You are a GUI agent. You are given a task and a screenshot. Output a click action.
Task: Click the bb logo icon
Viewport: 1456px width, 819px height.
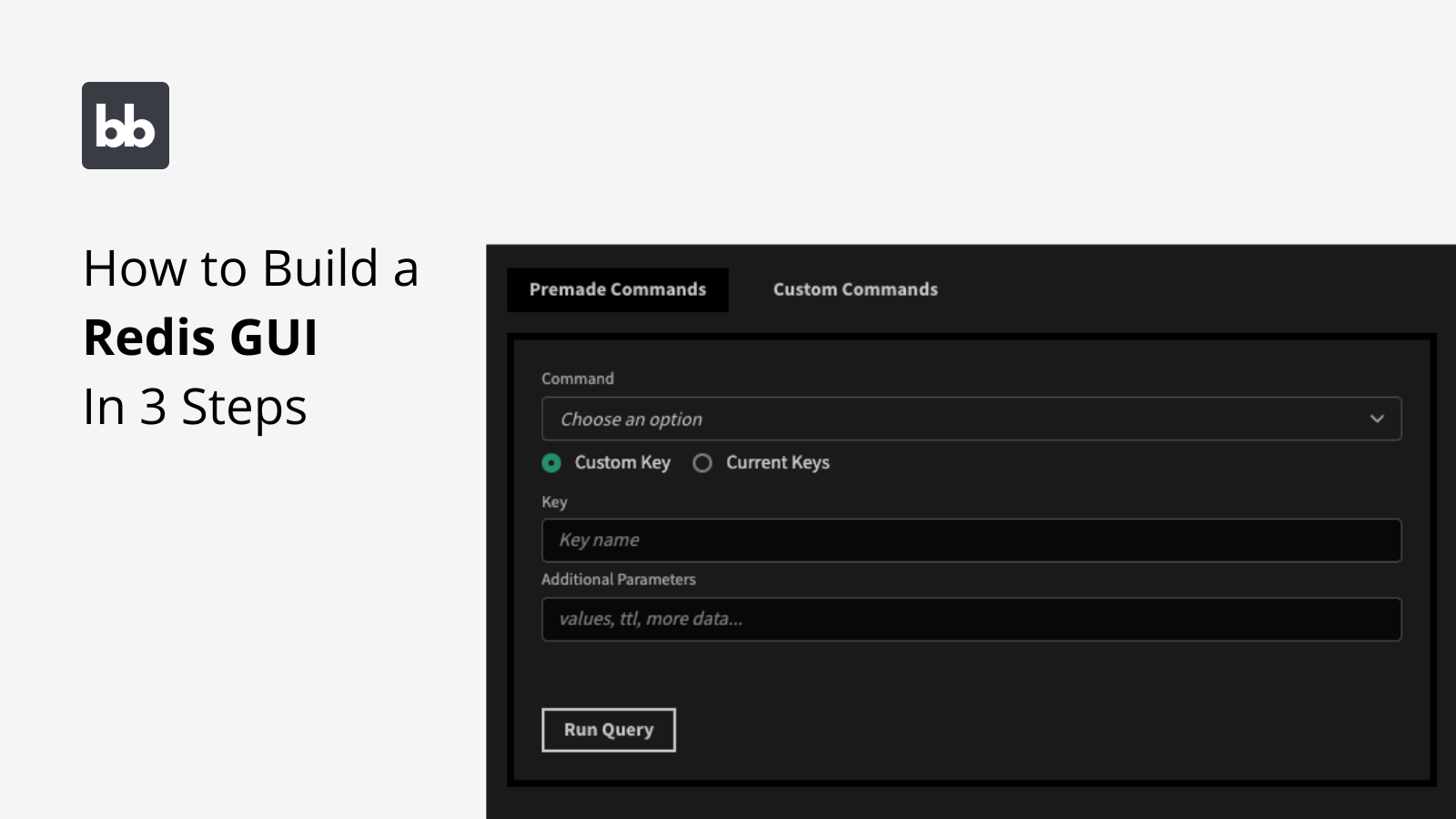coord(125,125)
